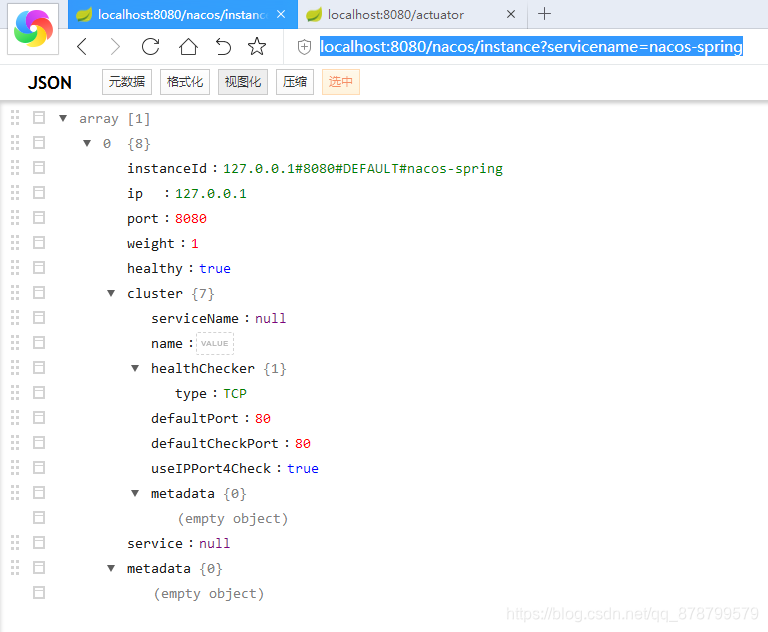Grab the drag handle of the type row

tap(15, 392)
